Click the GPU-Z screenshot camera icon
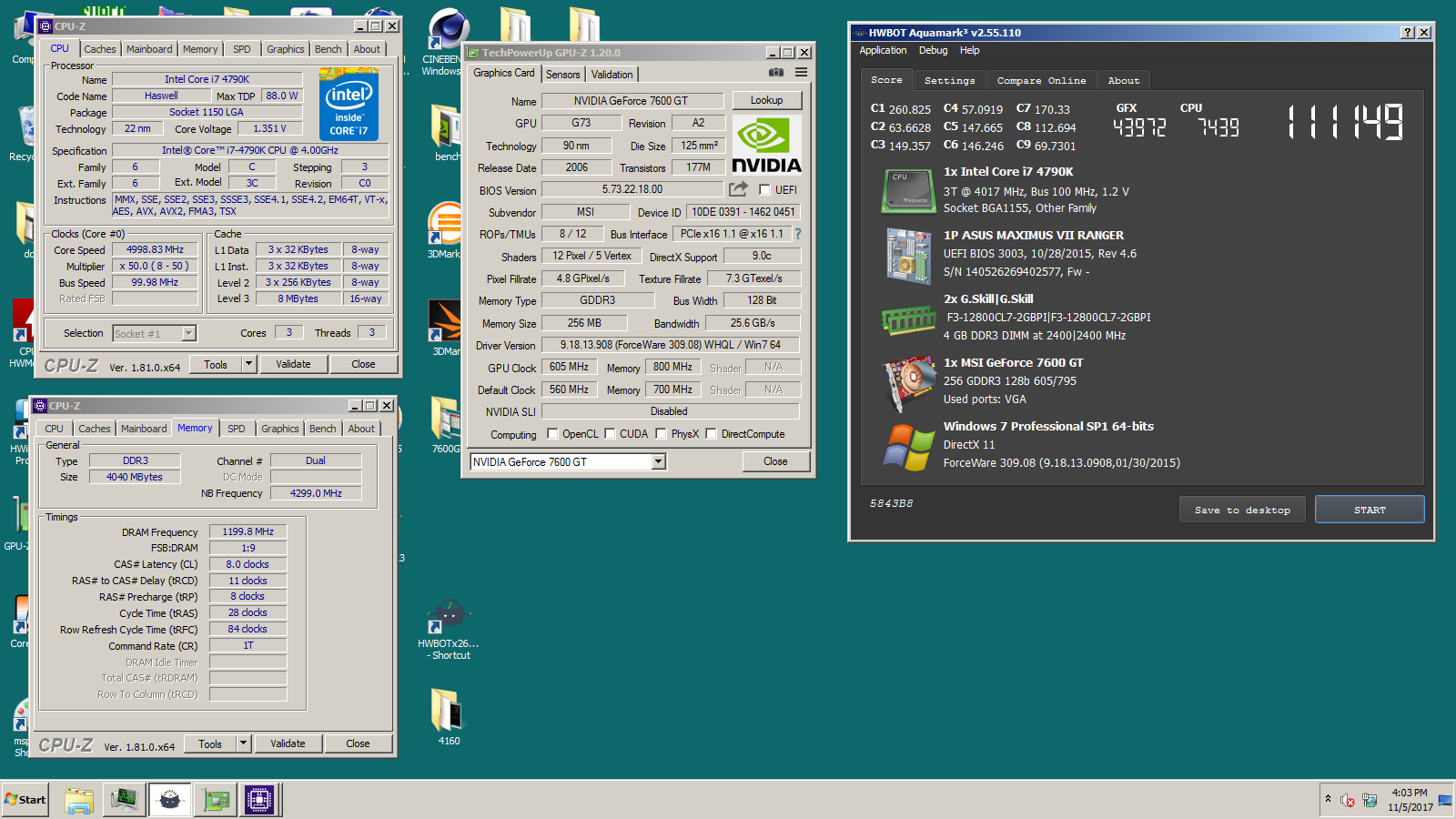Image resolution: width=1456 pixels, height=819 pixels. [x=775, y=73]
